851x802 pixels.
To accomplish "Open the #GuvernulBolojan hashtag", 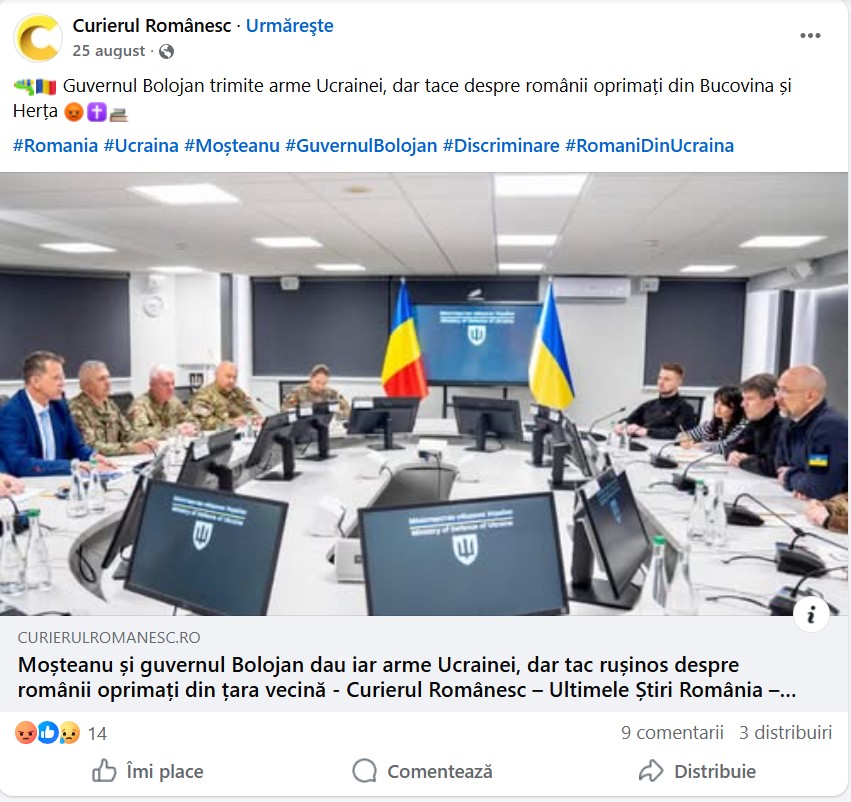I will 361,145.
